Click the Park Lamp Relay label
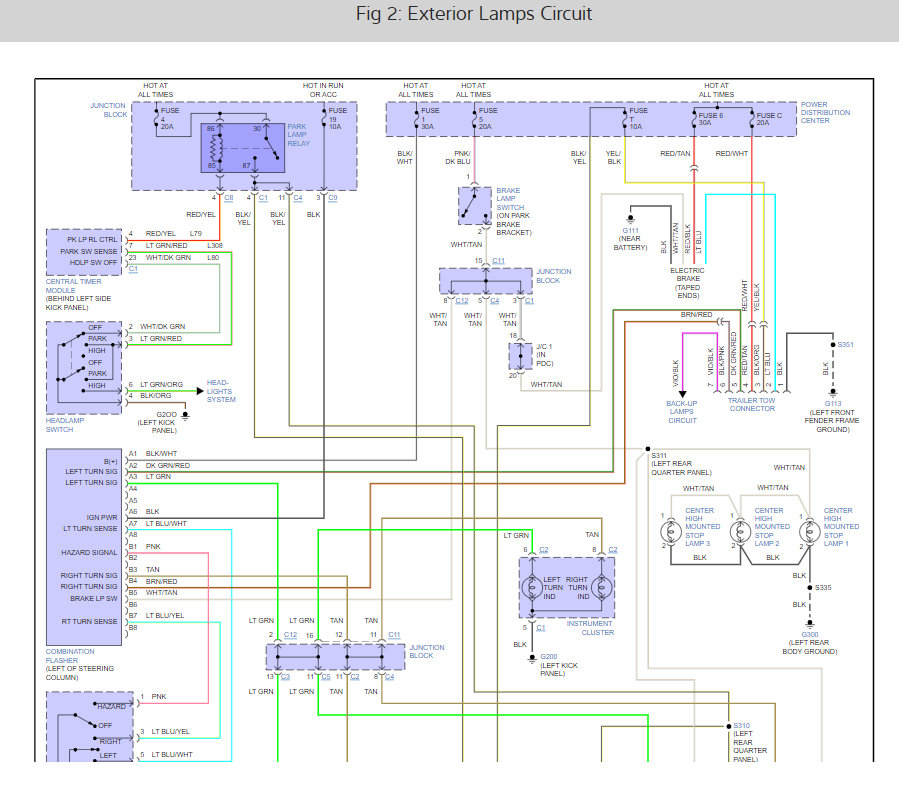Viewport: 899px width, 787px height. [x=298, y=135]
